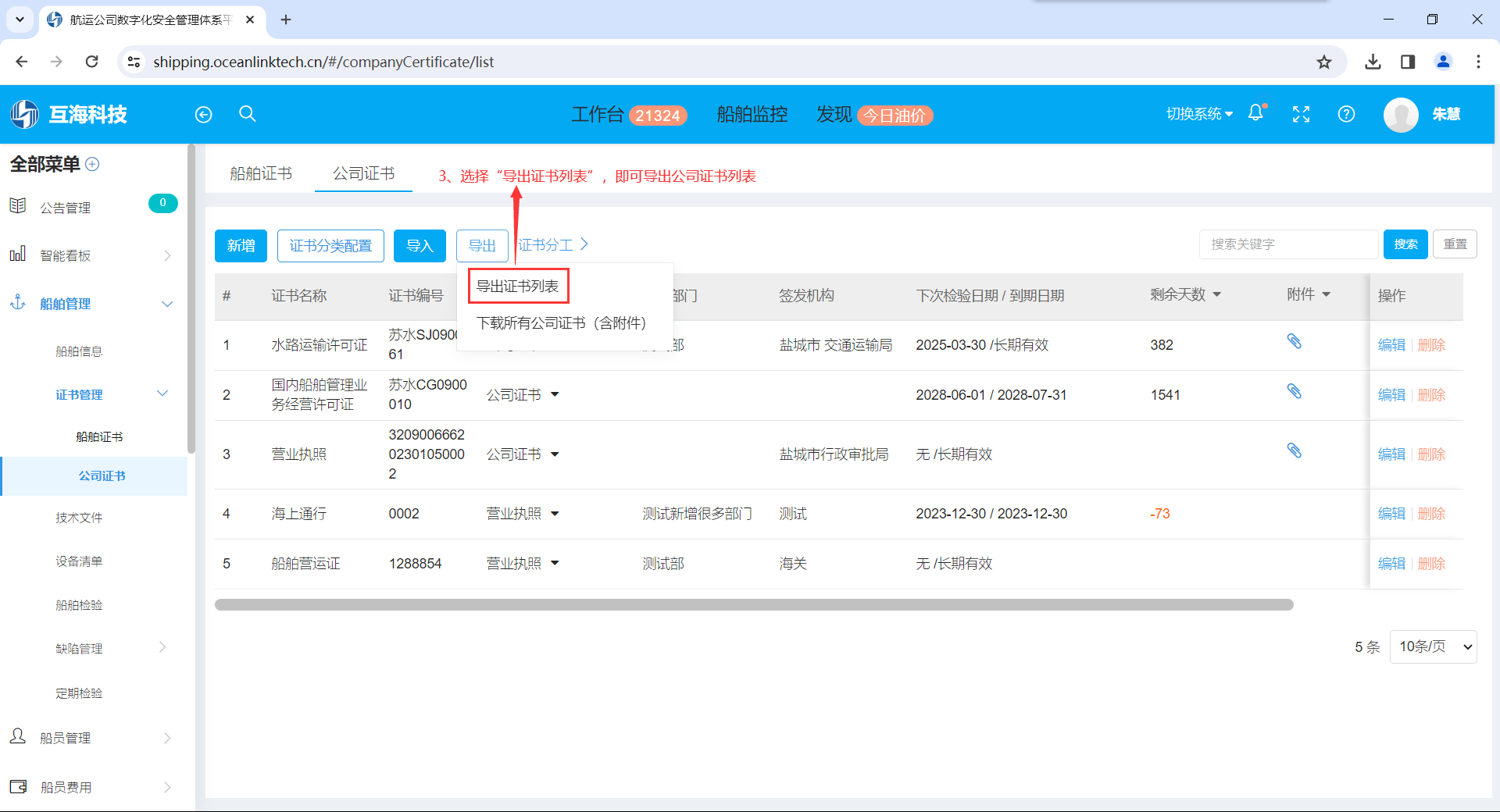Open 证书分类配置 button
Screen dimensions: 1500x812
click(x=330, y=246)
